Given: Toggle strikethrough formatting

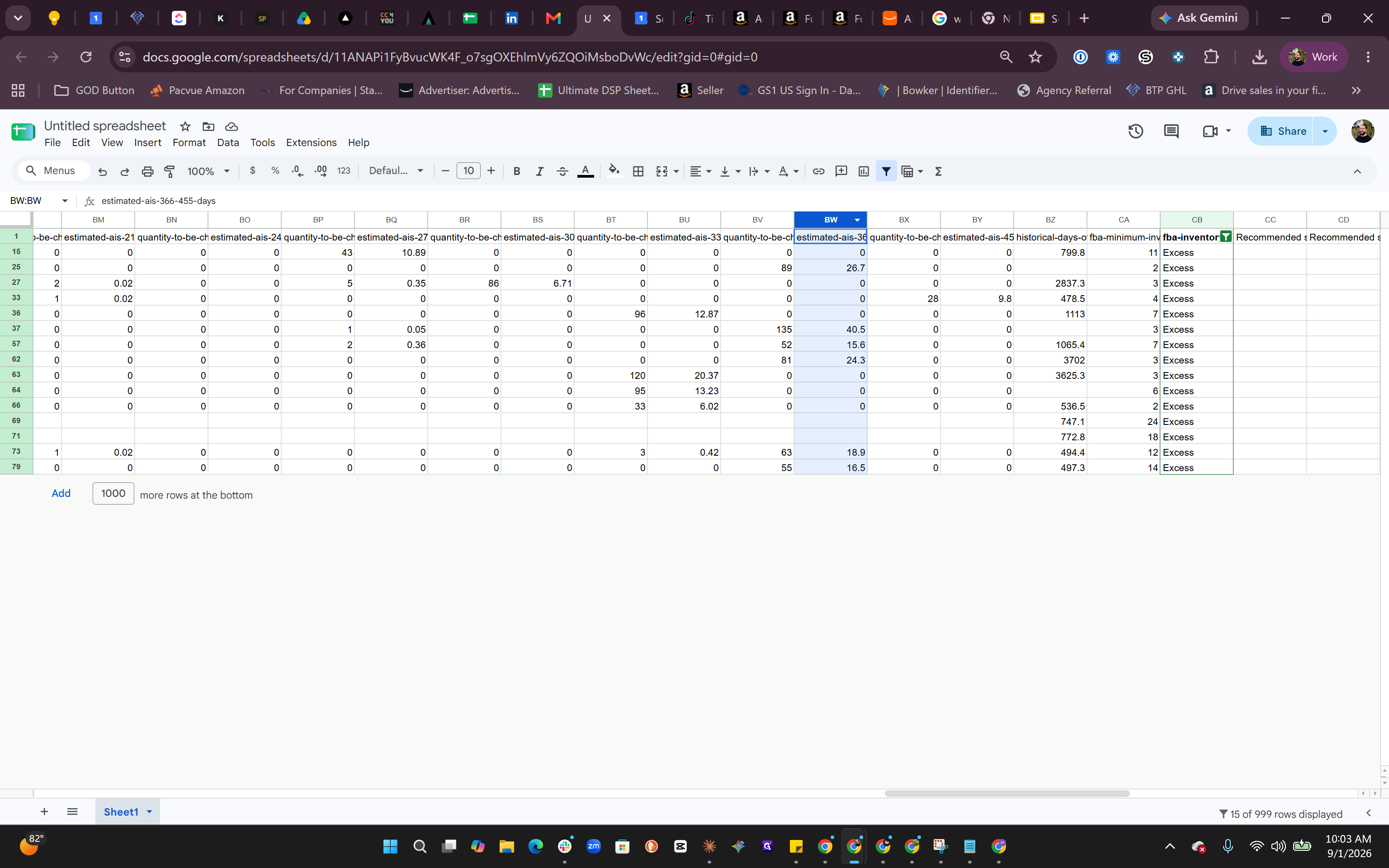Looking at the screenshot, I should (x=562, y=171).
